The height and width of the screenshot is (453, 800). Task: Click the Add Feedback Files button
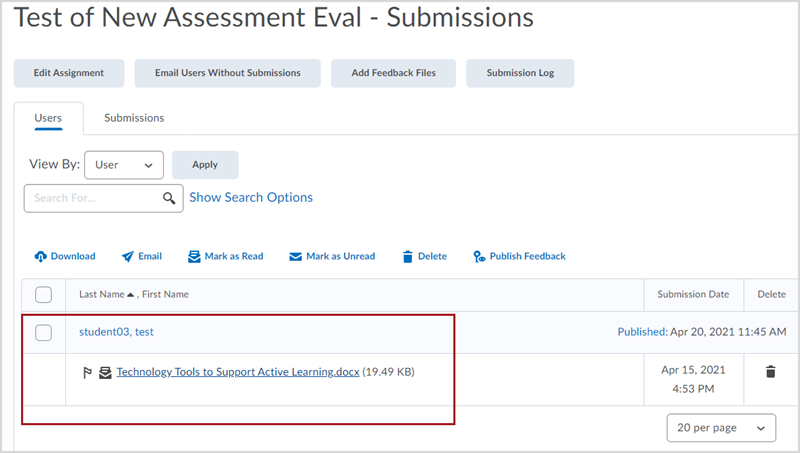(x=393, y=73)
